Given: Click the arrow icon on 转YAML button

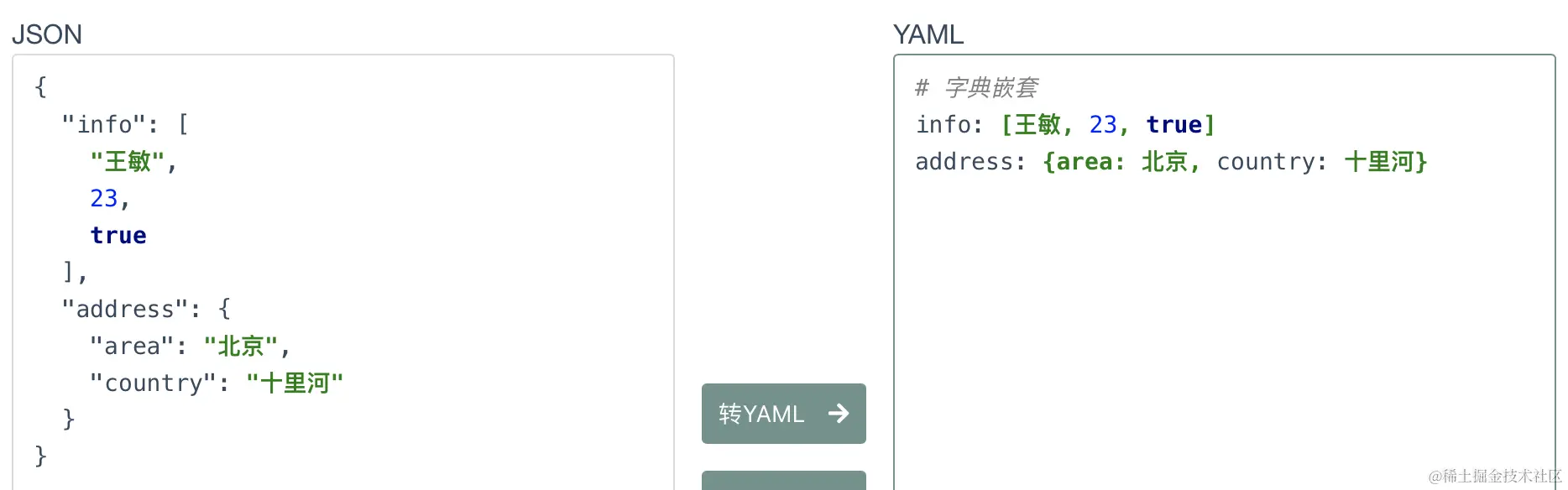Looking at the screenshot, I should click(838, 414).
